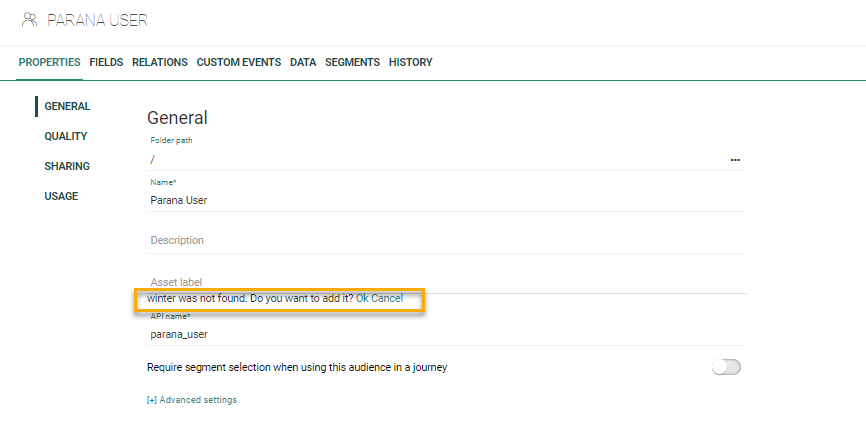Go to Custom Events tab
Screen dimensions: 866x430
pos(239,62)
